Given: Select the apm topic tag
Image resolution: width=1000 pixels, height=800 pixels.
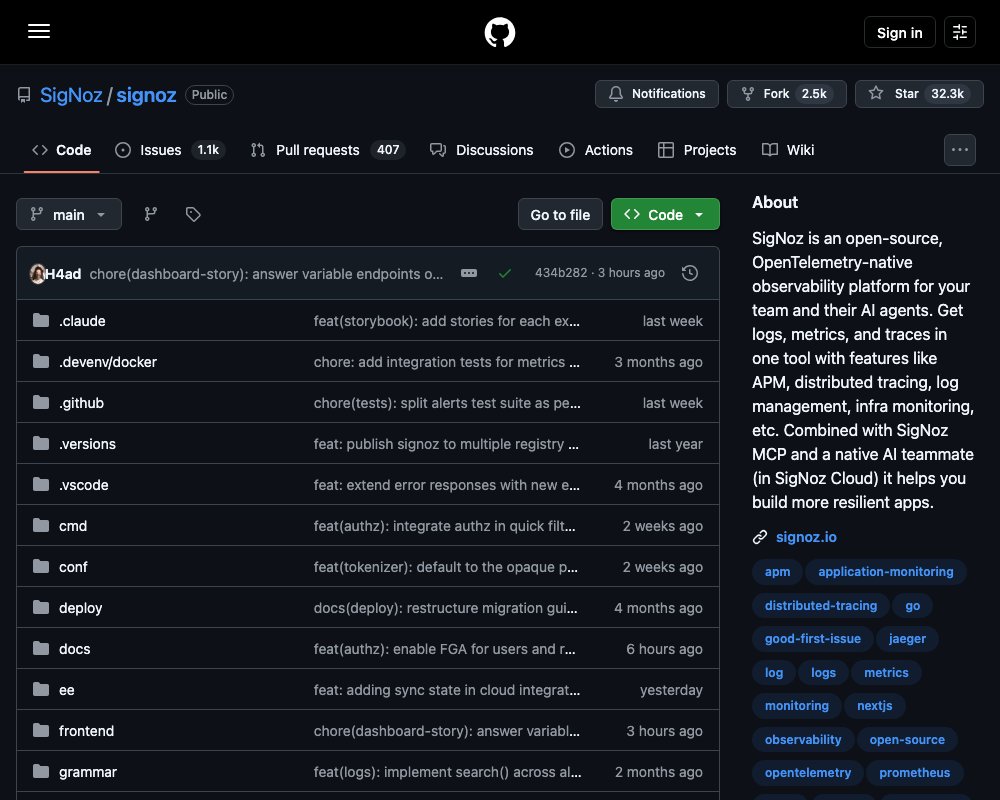Looking at the screenshot, I should [x=777, y=572].
